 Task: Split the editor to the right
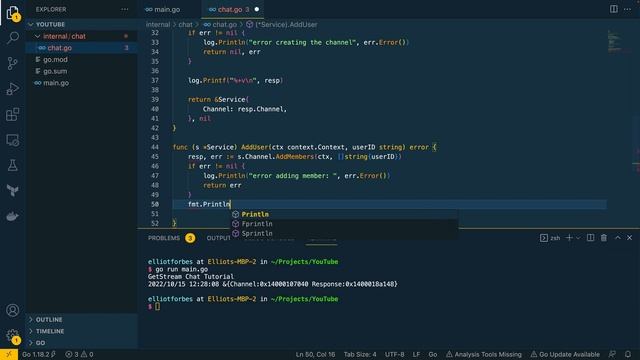tap(613, 9)
